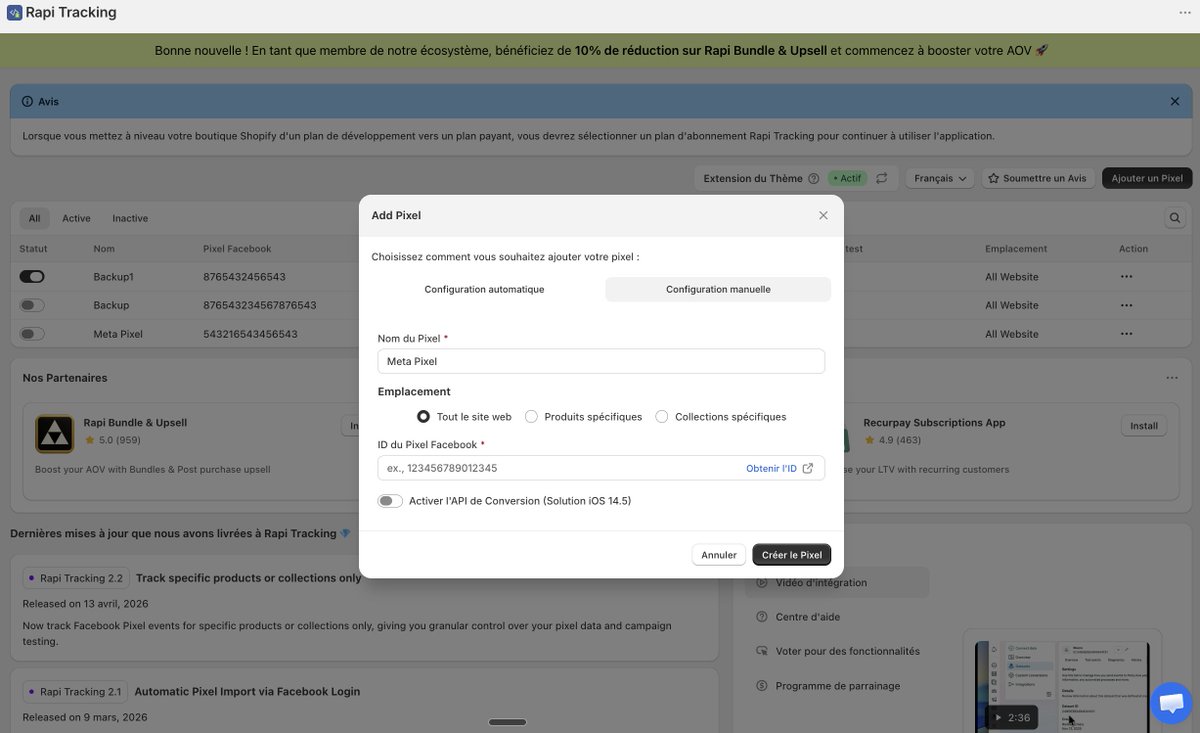The width and height of the screenshot is (1200, 733).
Task: Select Tout le site web radio option
Action: pos(423,417)
